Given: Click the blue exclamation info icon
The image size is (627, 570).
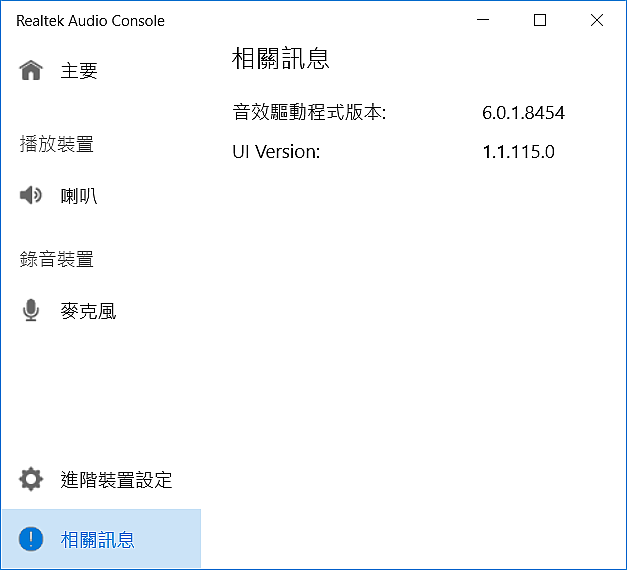Looking at the screenshot, I should click(31, 539).
